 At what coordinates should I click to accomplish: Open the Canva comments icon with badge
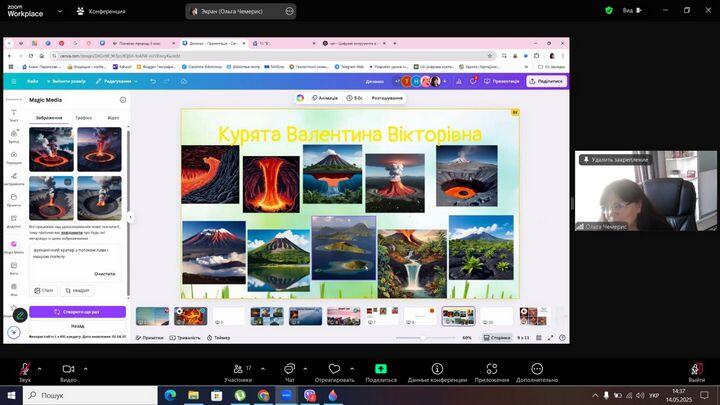tap(473, 81)
